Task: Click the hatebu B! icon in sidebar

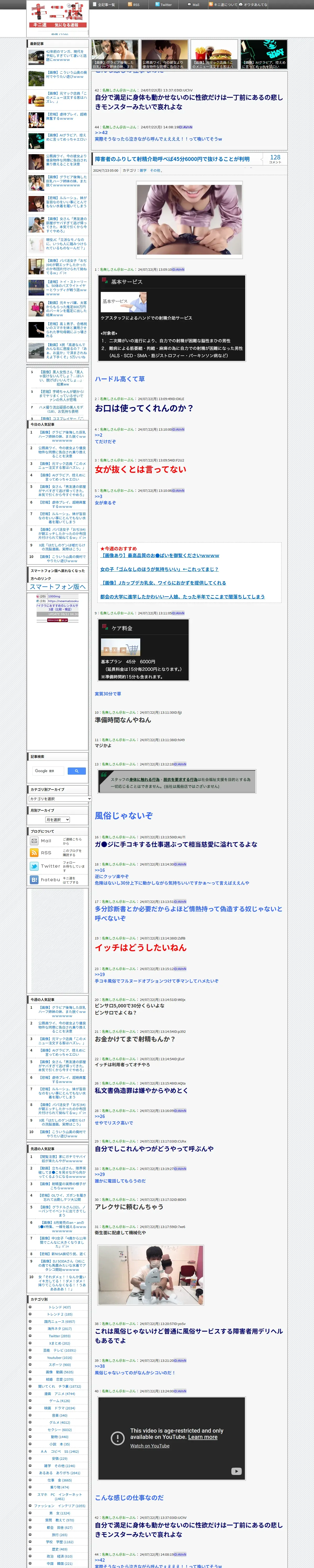Action: coord(34,880)
